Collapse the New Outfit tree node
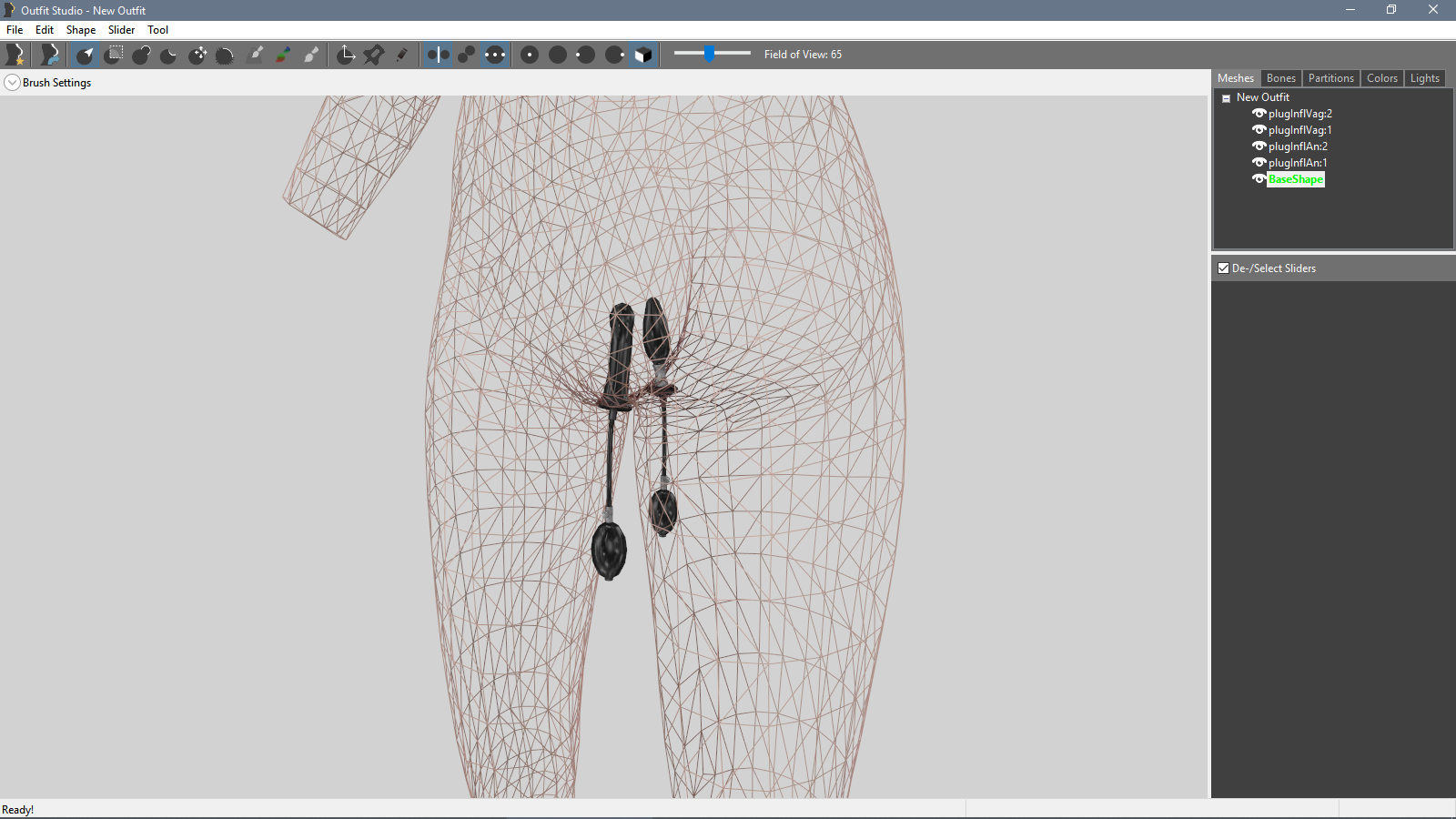1456x819 pixels. tap(1226, 98)
